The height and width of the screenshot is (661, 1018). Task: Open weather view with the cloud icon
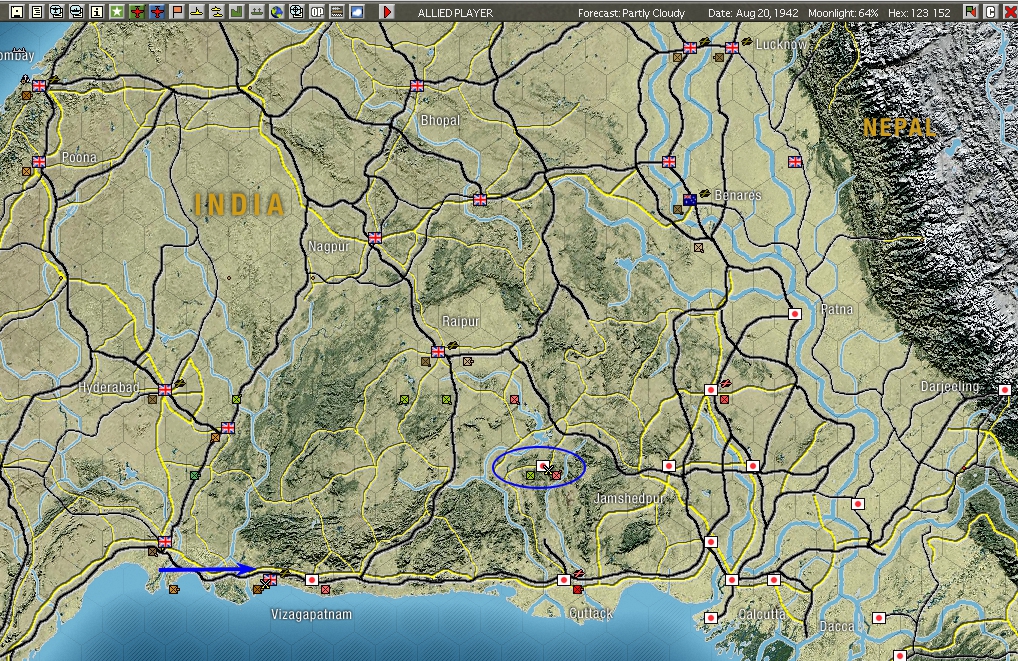356,11
